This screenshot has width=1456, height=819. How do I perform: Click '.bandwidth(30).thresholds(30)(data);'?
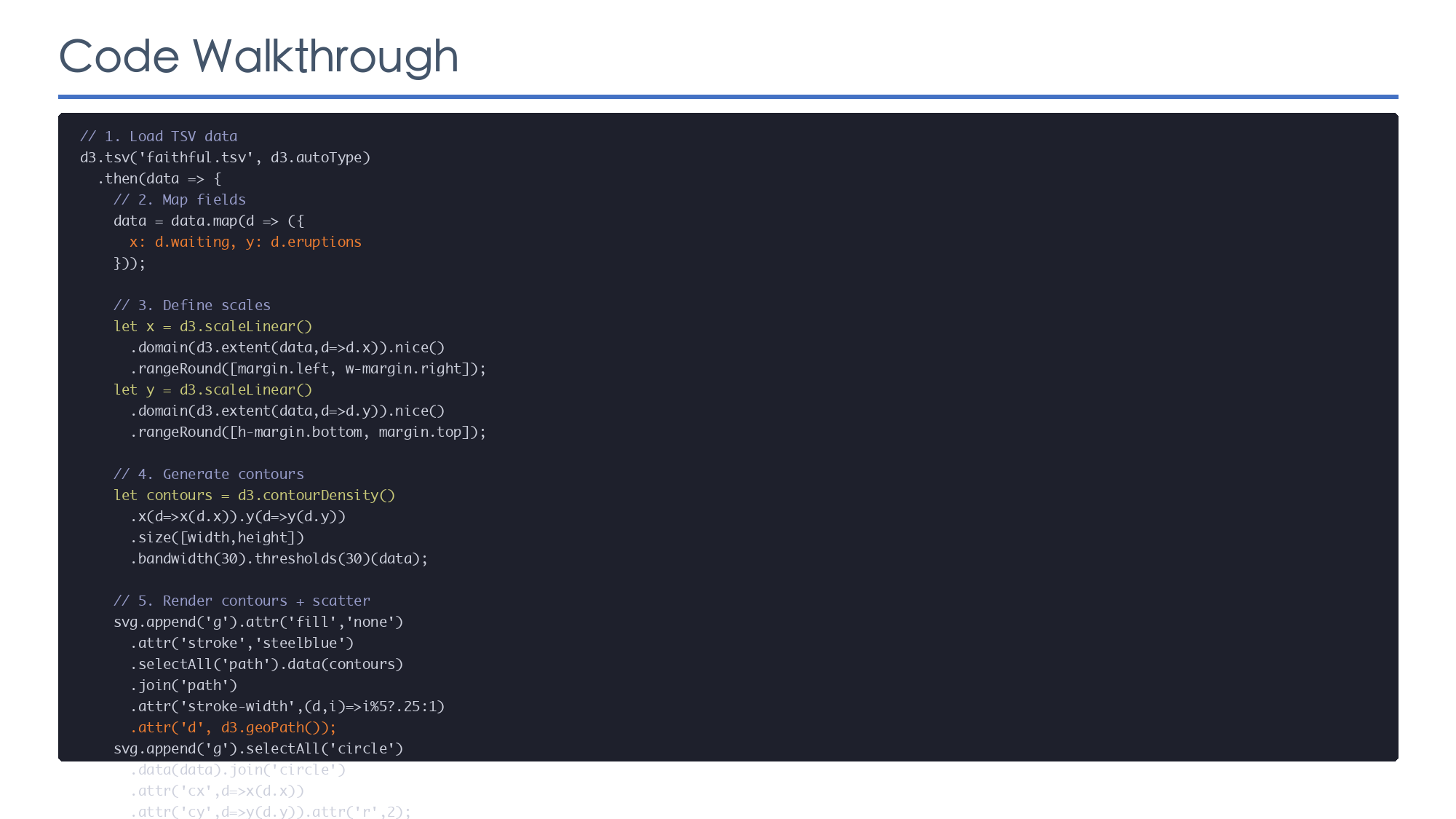tap(279, 558)
